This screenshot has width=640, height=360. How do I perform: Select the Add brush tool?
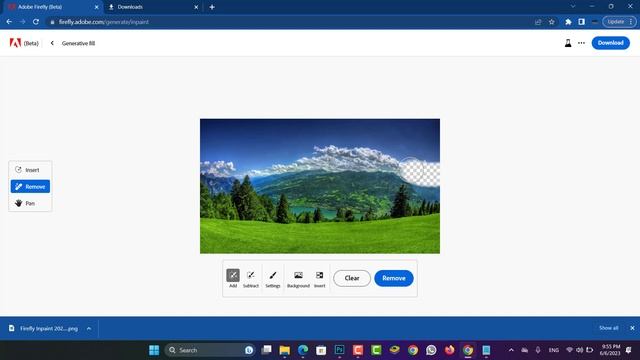pyautogui.click(x=233, y=278)
